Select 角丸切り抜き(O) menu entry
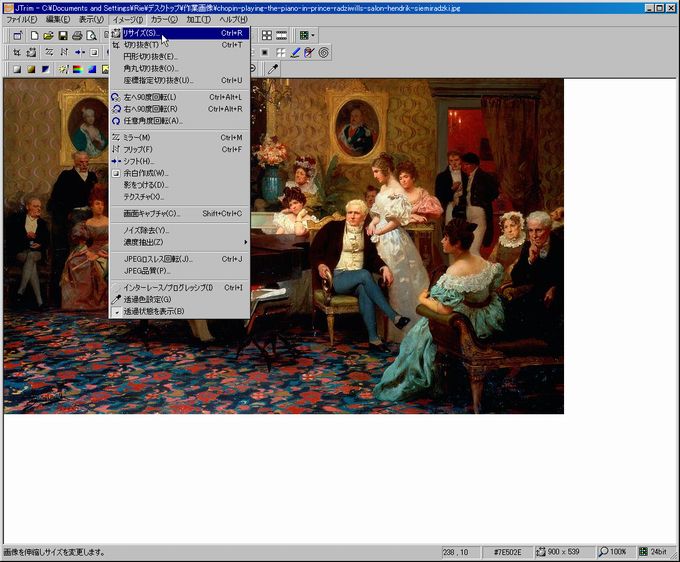The image size is (680, 562). [180, 69]
